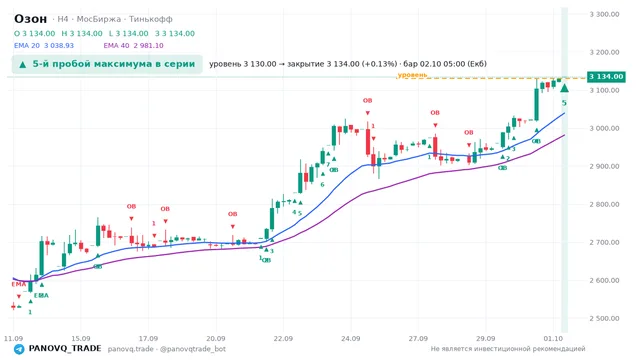640x360 pixels.
Task: Open the 'panovq.trade' website link
Action: pos(131,349)
